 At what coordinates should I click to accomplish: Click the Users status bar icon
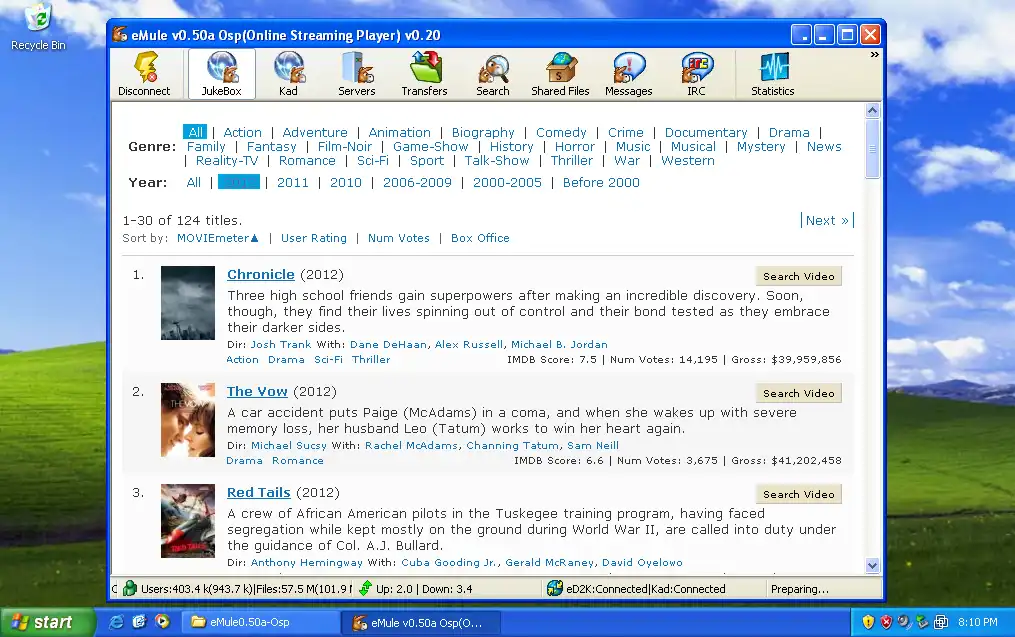[129, 588]
